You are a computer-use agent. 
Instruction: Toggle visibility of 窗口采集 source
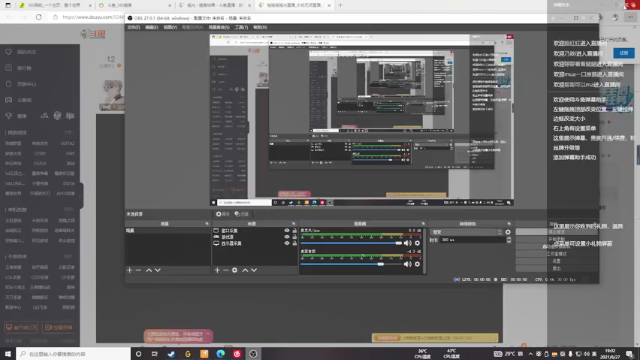[287, 231]
